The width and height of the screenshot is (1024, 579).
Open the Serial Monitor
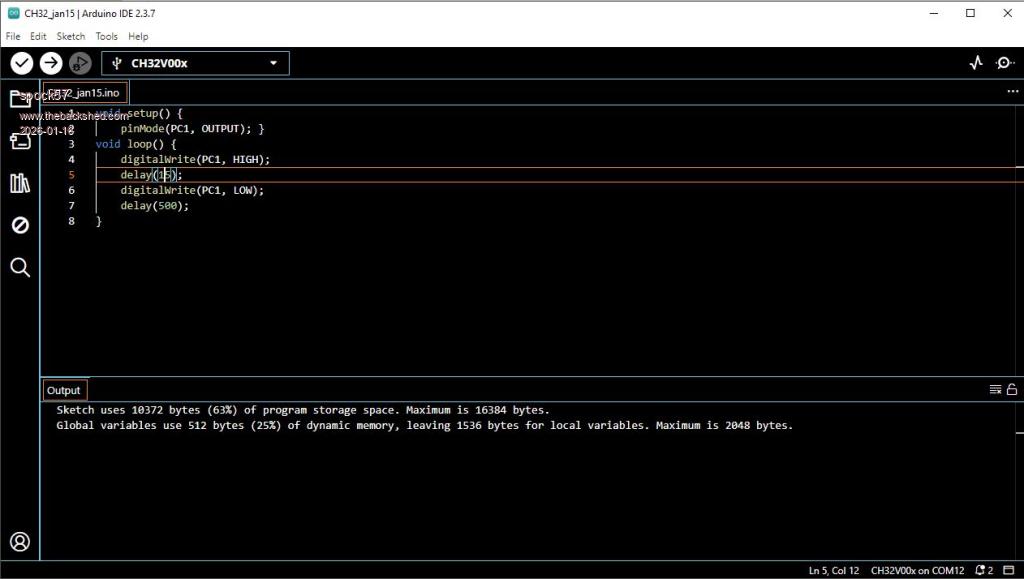click(1004, 63)
